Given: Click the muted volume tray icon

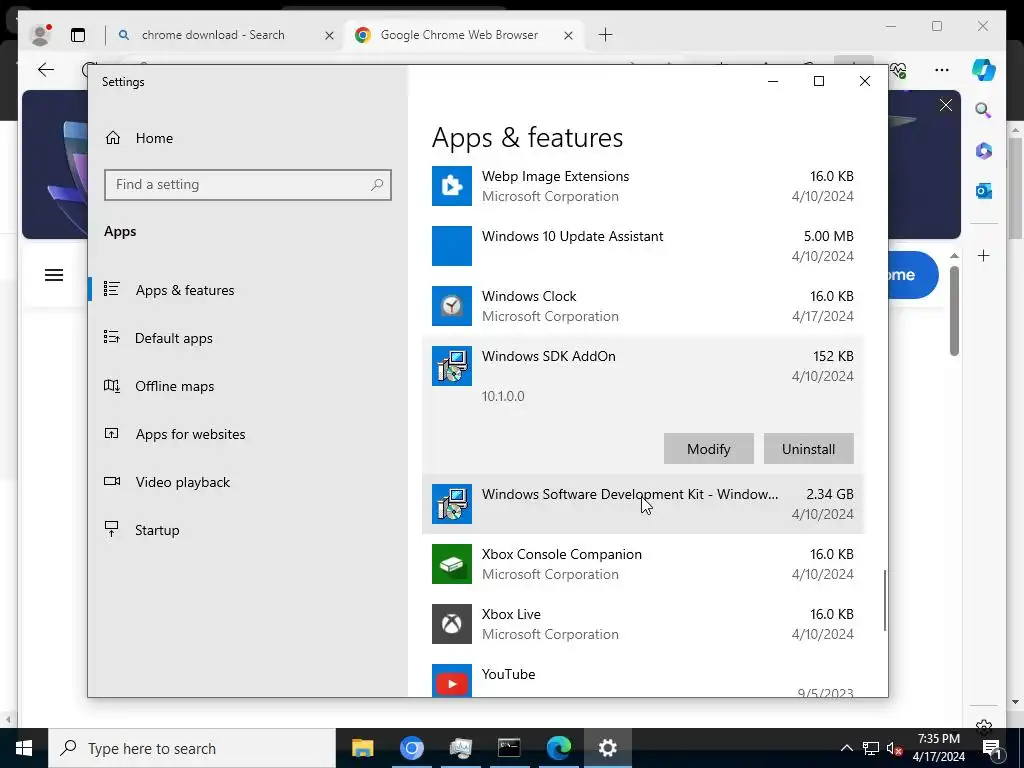Looking at the screenshot, I should tap(894, 748).
